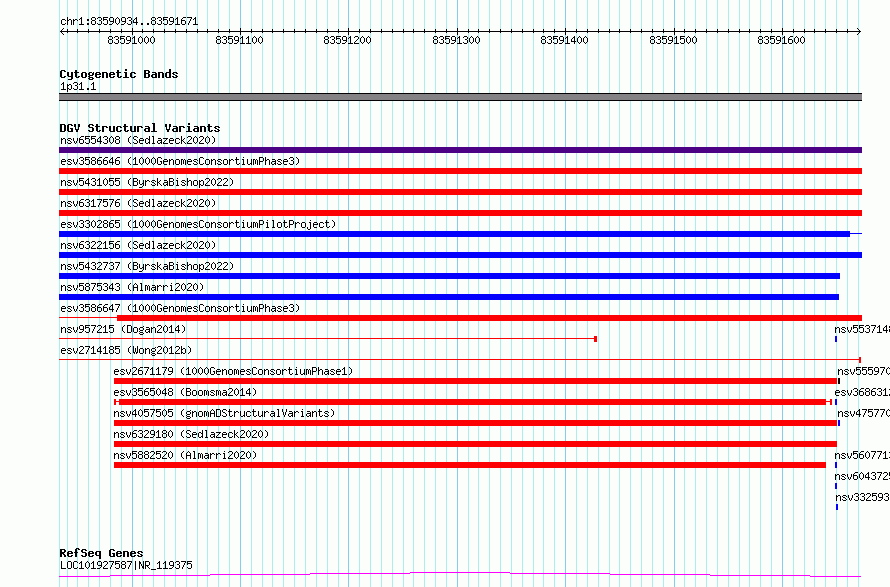This screenshot has height=587, width=890.
Task: Open the partially visible nsv555970 label
Action: (863, 371)
